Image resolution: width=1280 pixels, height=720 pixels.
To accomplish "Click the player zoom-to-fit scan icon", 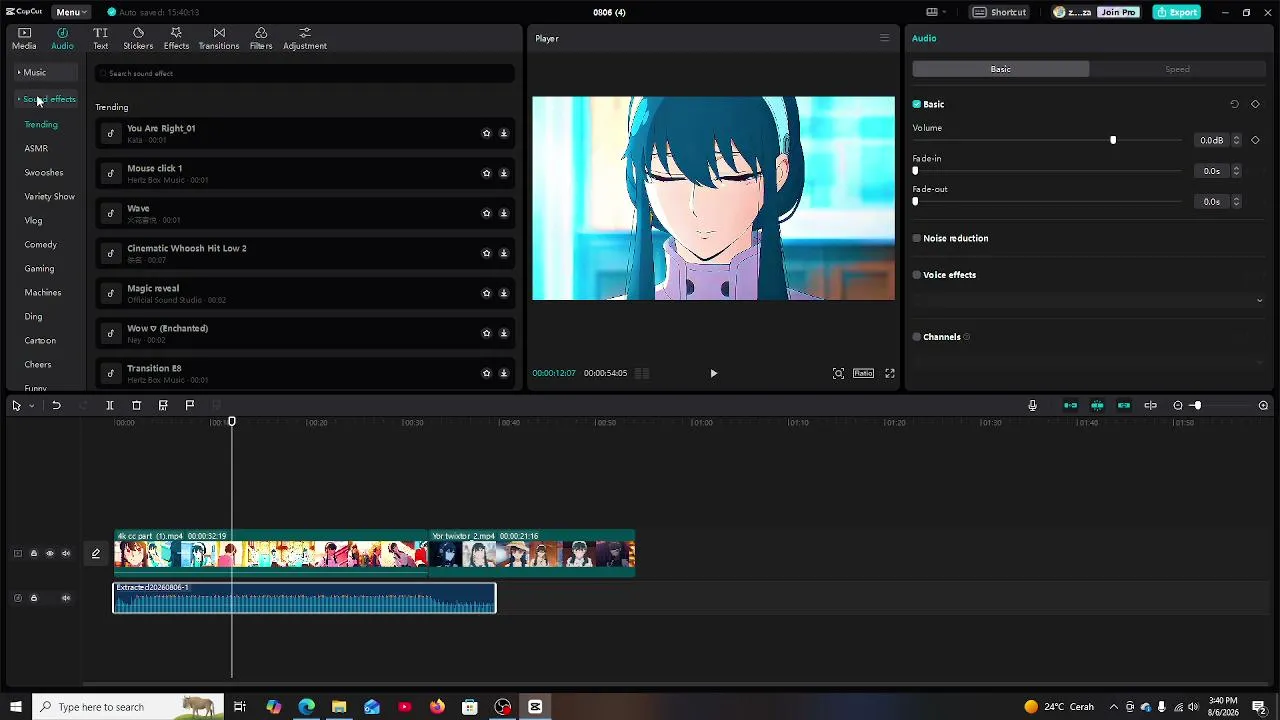I will (838, 373).
